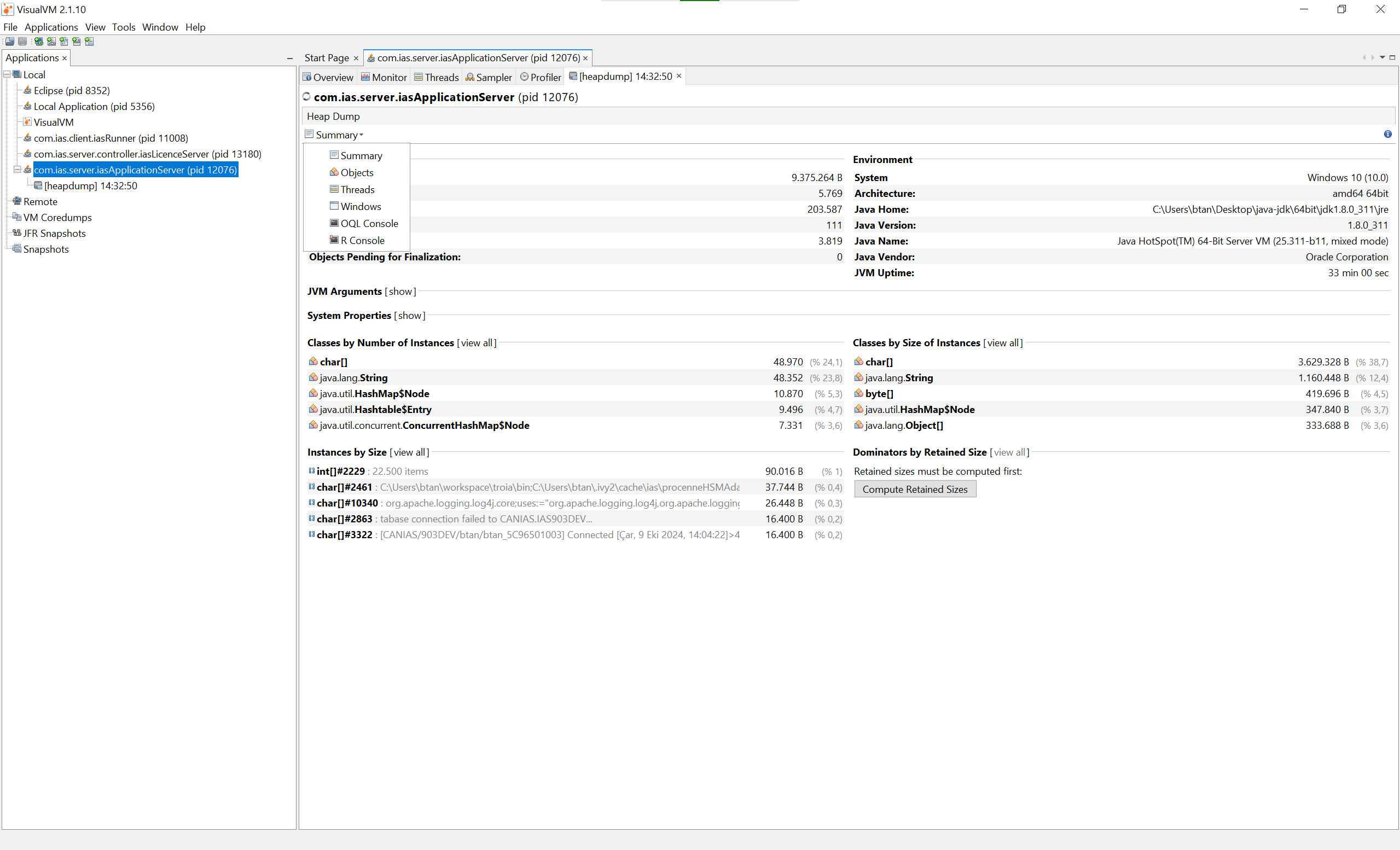Maximize the editor window area

click(1392, 57)
